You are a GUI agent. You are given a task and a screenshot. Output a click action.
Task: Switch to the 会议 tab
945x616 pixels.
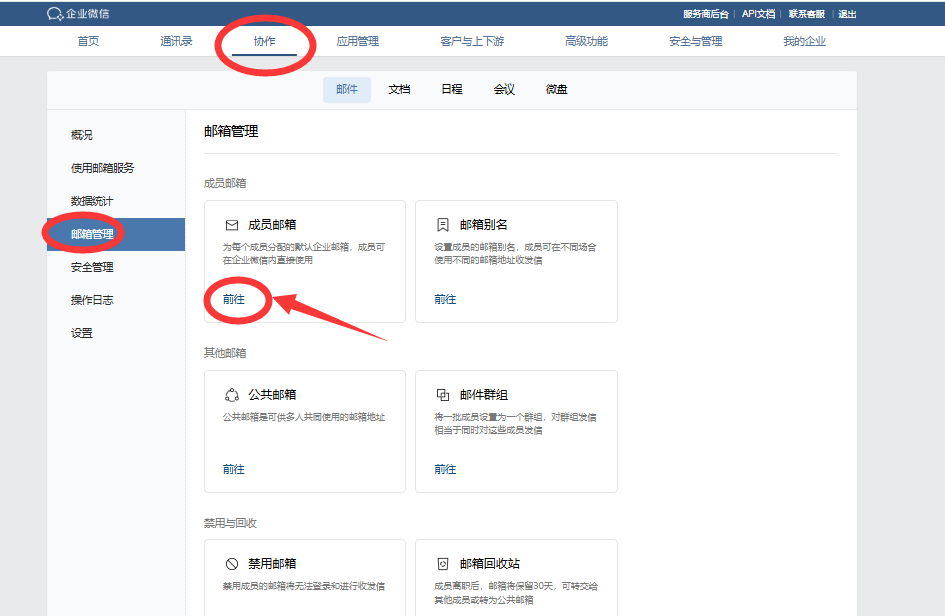point(504,89)
